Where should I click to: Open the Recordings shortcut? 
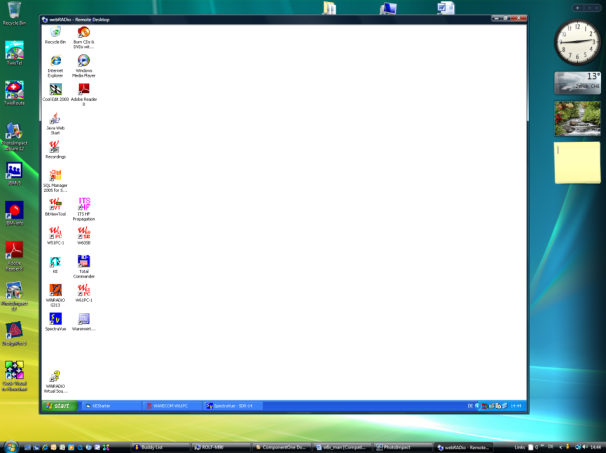pos(55,147)
